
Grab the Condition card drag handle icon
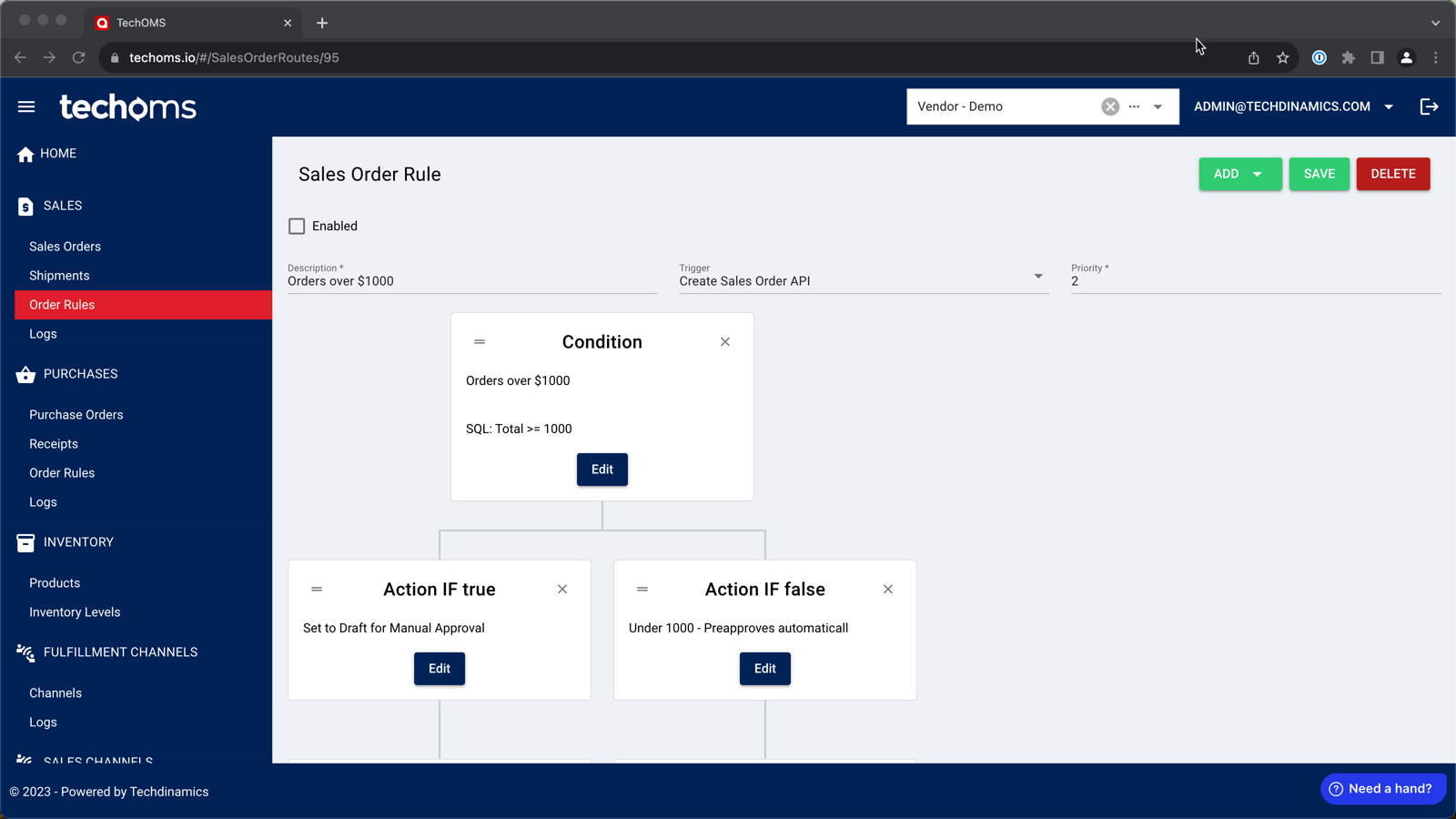click(480, 341)
